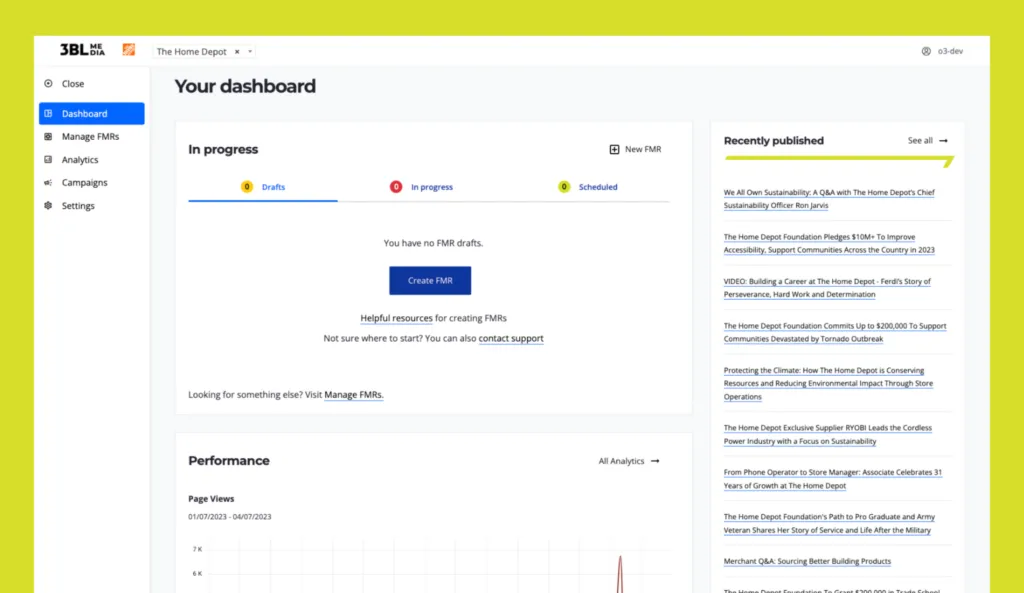Screen dimensions: 1024x593
Task: Open the Merchant Q&A: Sourcing Better article
Action: point(807,561)
